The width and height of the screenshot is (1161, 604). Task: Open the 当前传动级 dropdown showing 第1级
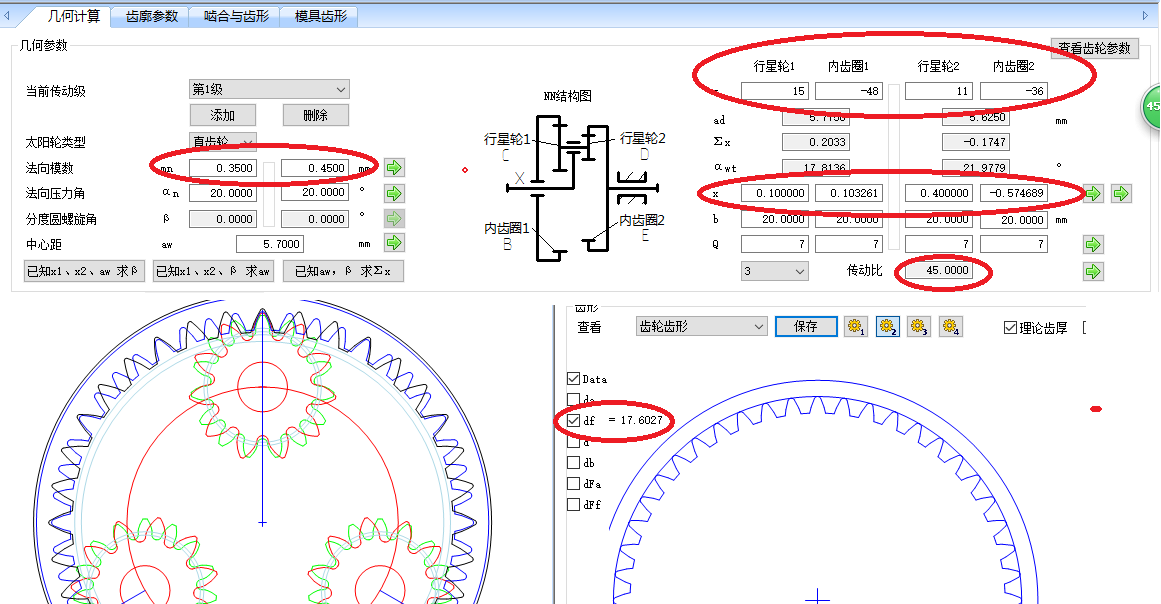[270, 90]
